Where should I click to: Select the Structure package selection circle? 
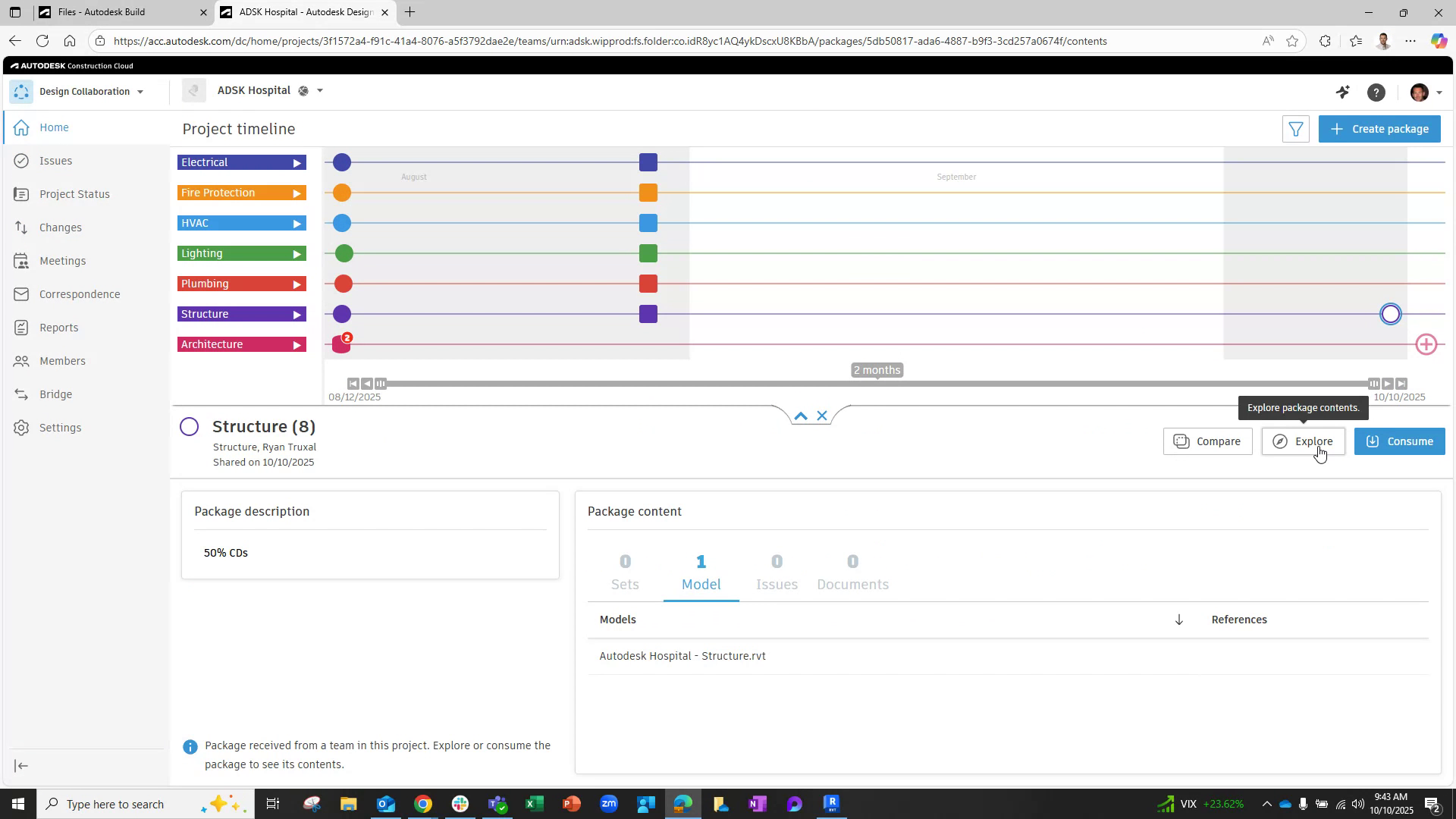(x=189, y=426)
